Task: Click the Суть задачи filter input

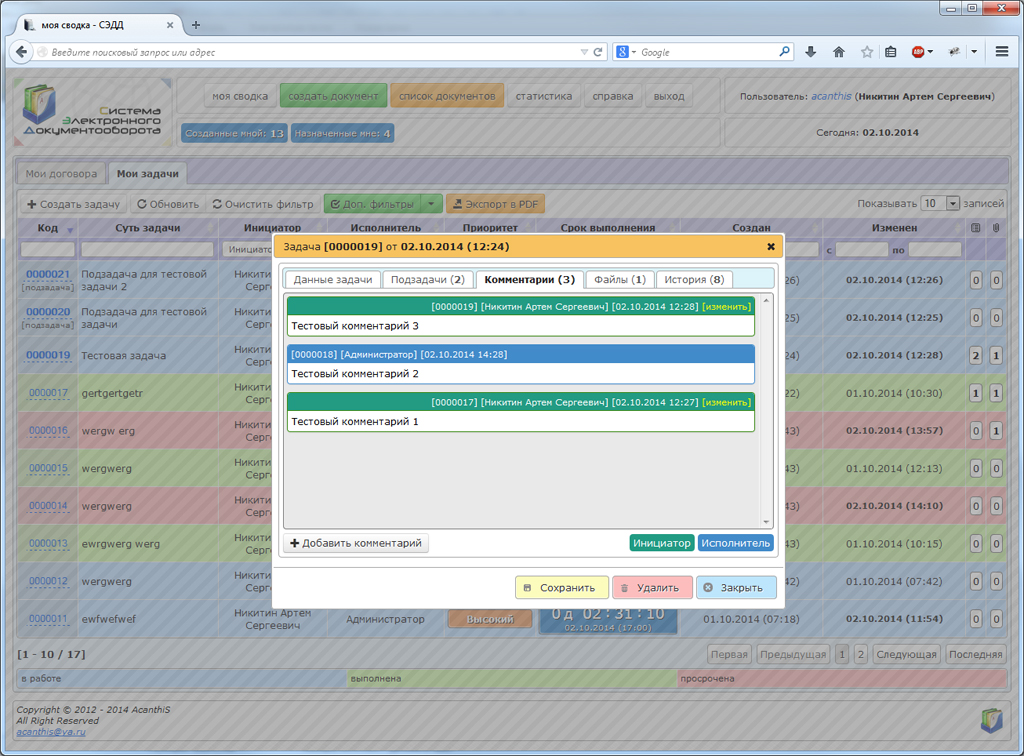Action: coord(147,249)
